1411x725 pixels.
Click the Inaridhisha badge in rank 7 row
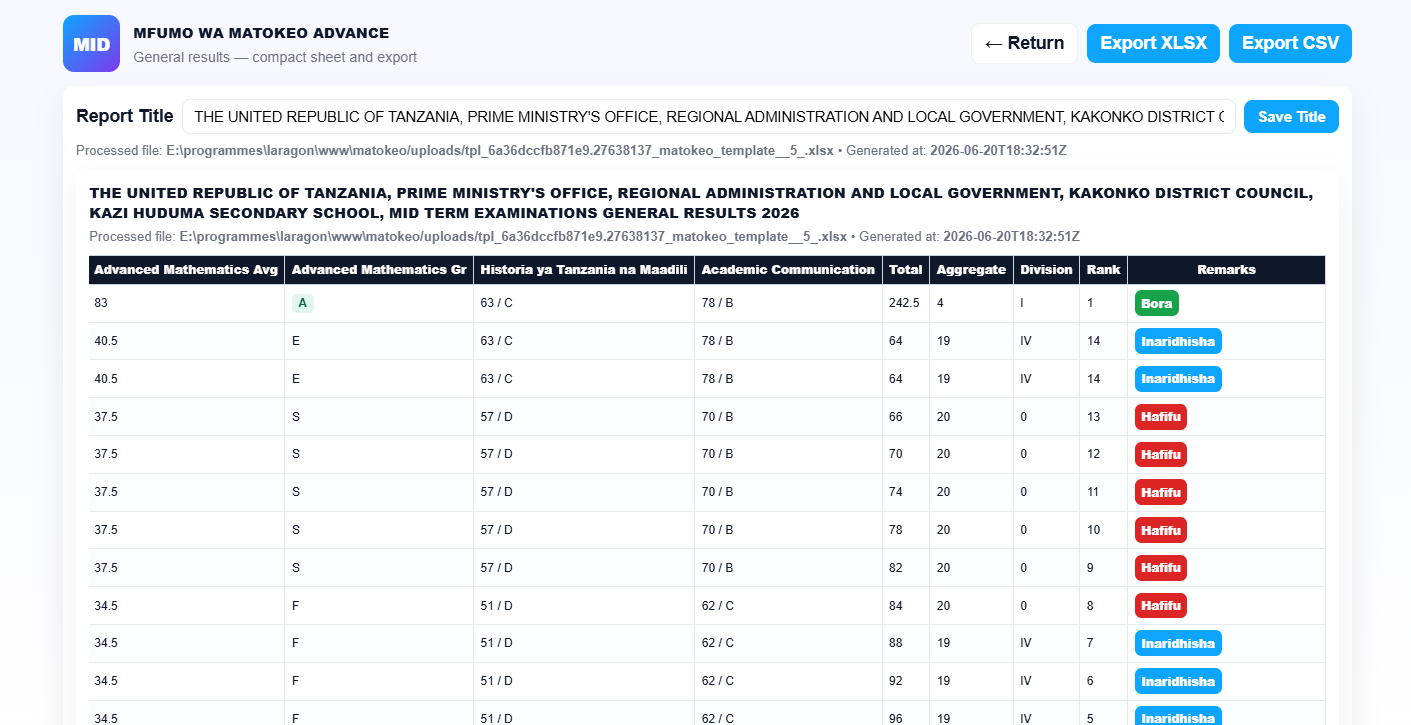pos(1178,644)
